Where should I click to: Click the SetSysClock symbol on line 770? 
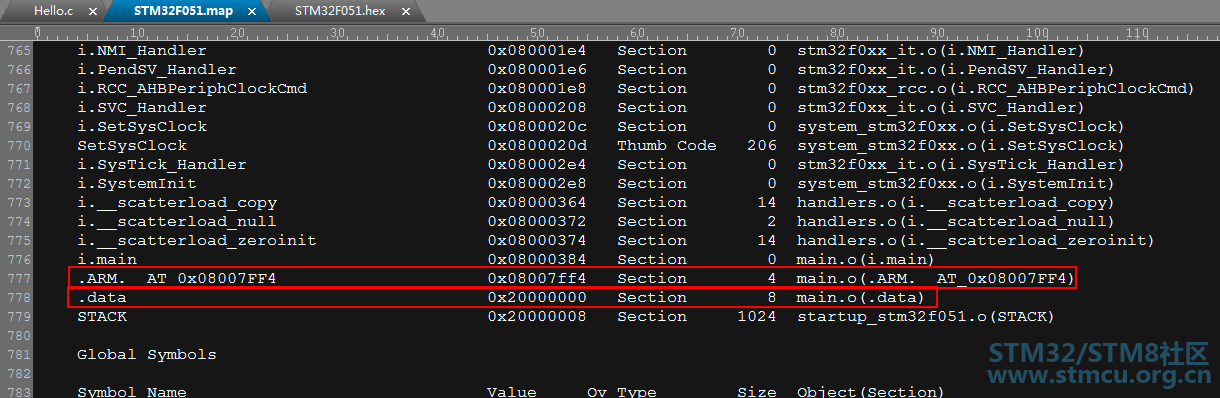132,145
